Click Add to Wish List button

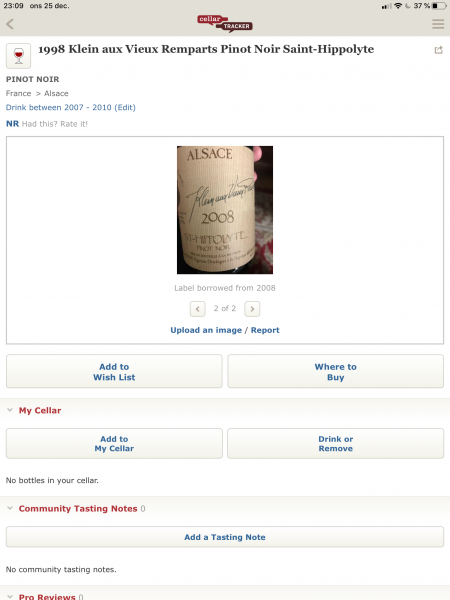pyautogui.click(x=114, y=372)
